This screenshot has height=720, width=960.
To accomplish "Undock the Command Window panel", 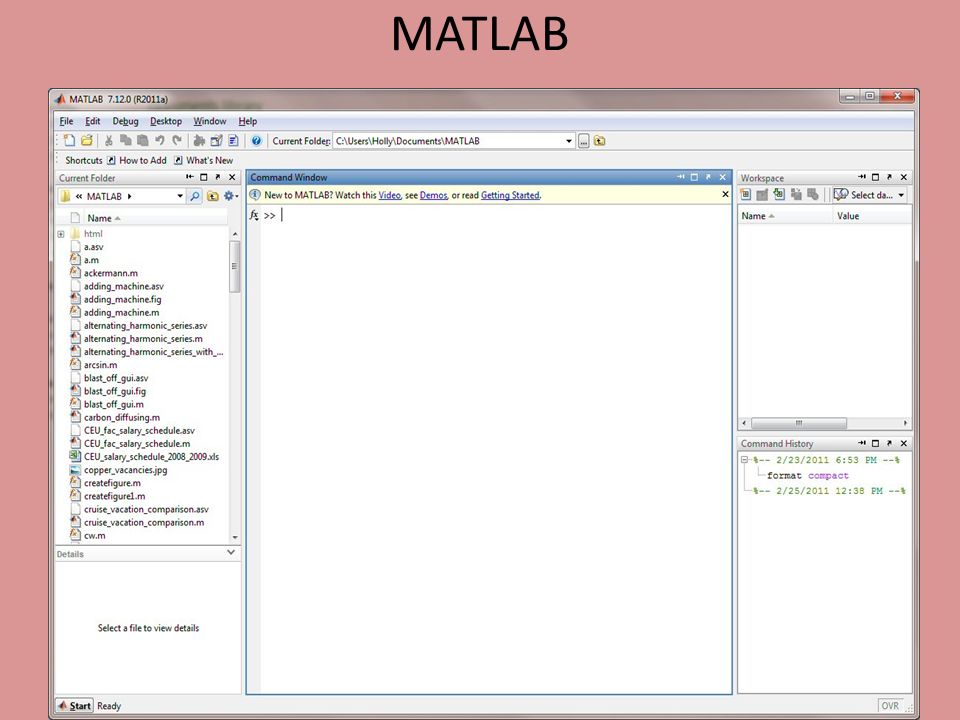I will click(x=708, y=177).
